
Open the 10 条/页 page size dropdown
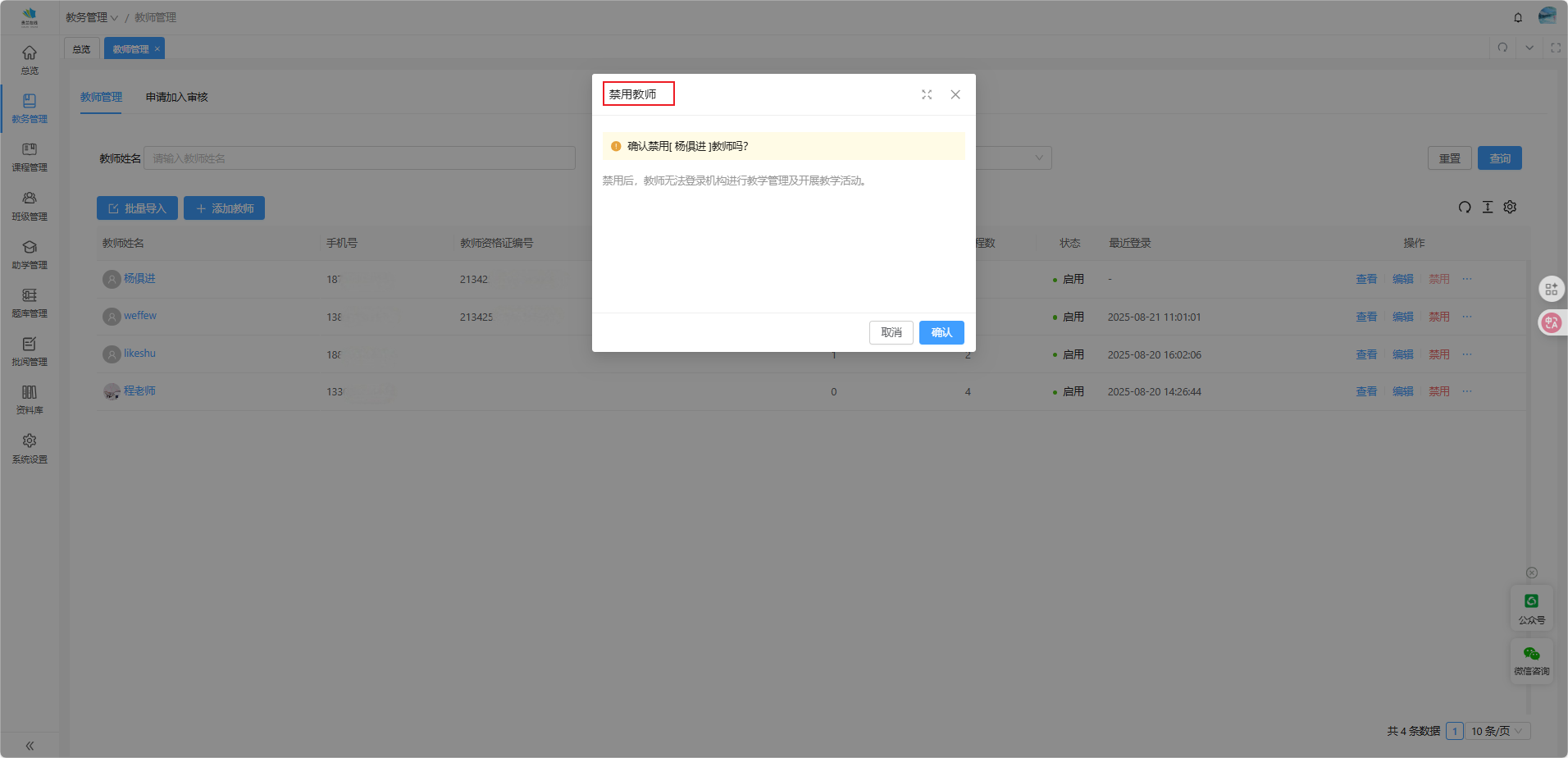(x=1497, y=731)
